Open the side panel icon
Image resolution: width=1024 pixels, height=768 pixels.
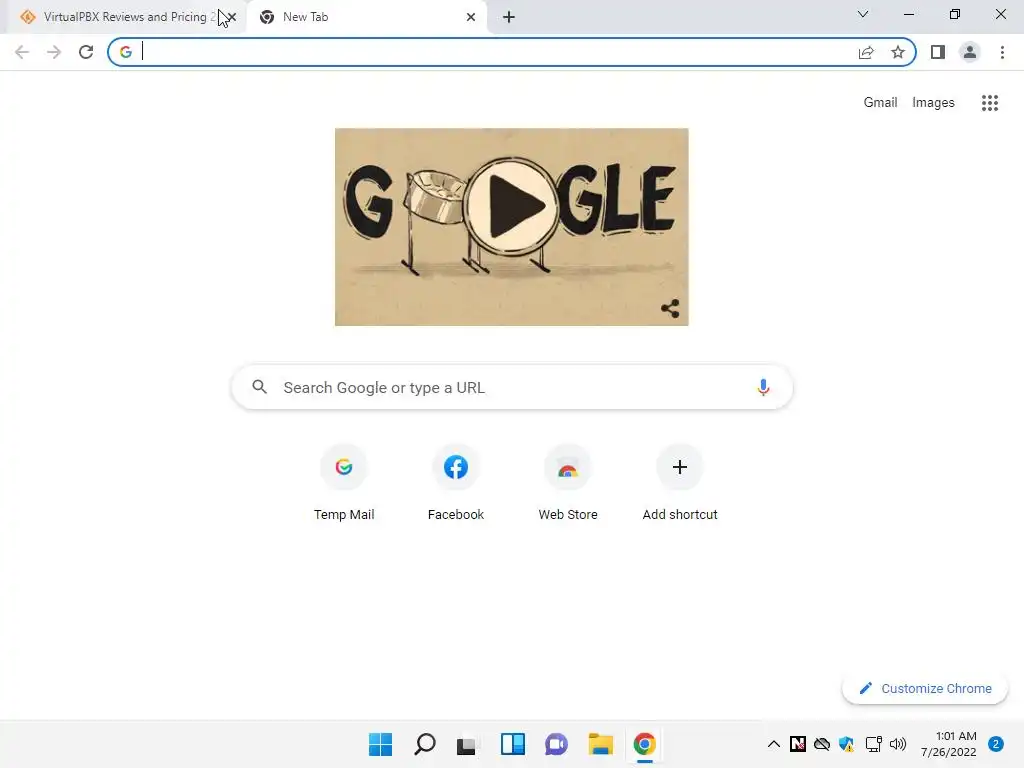click(x=938, y=52)
